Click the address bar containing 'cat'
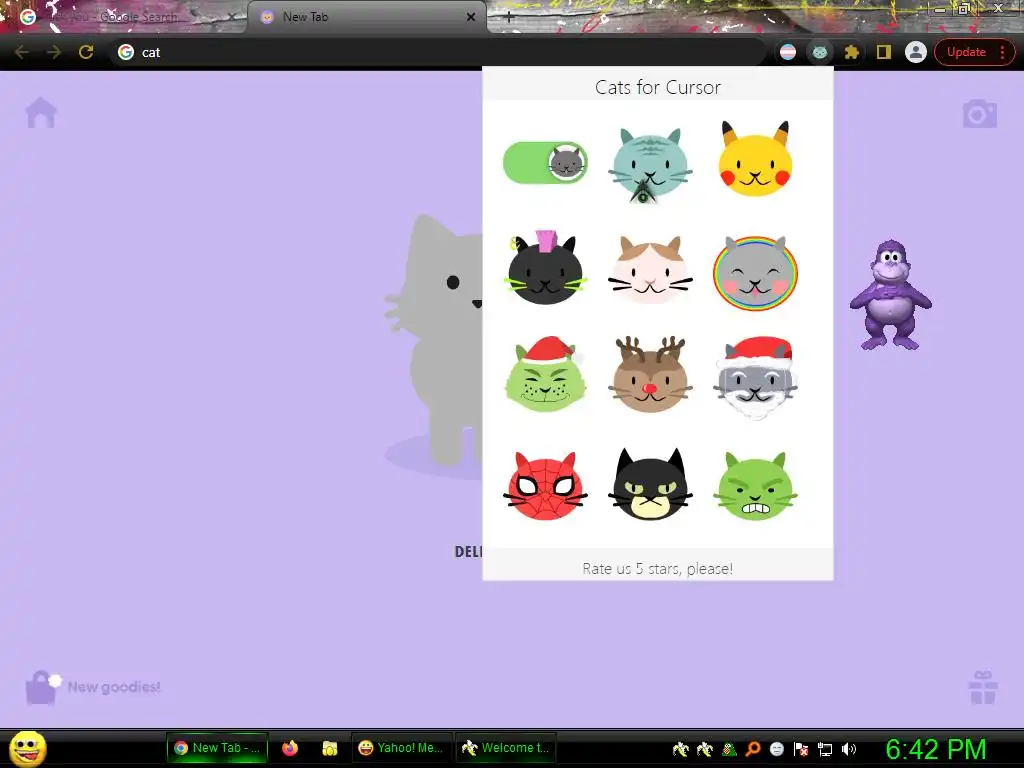 tap(439, 52)
